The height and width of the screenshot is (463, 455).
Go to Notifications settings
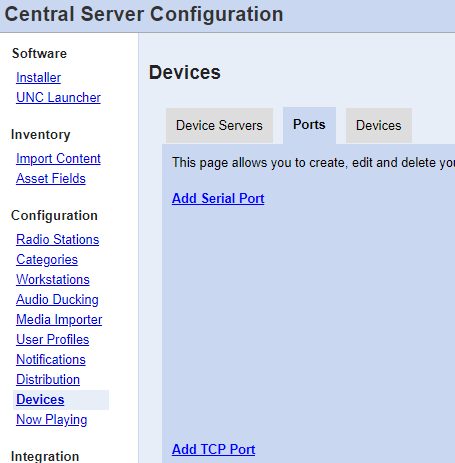[x=51, y=360]
